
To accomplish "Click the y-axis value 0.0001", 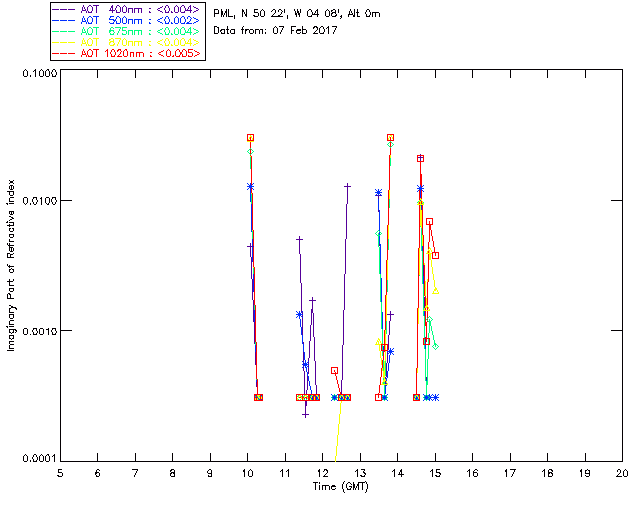I will tap(39, 459).
